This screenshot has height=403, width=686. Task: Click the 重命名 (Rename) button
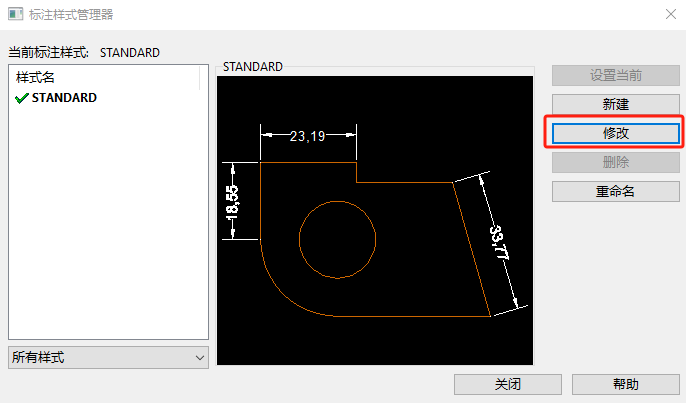coord(616,191)
